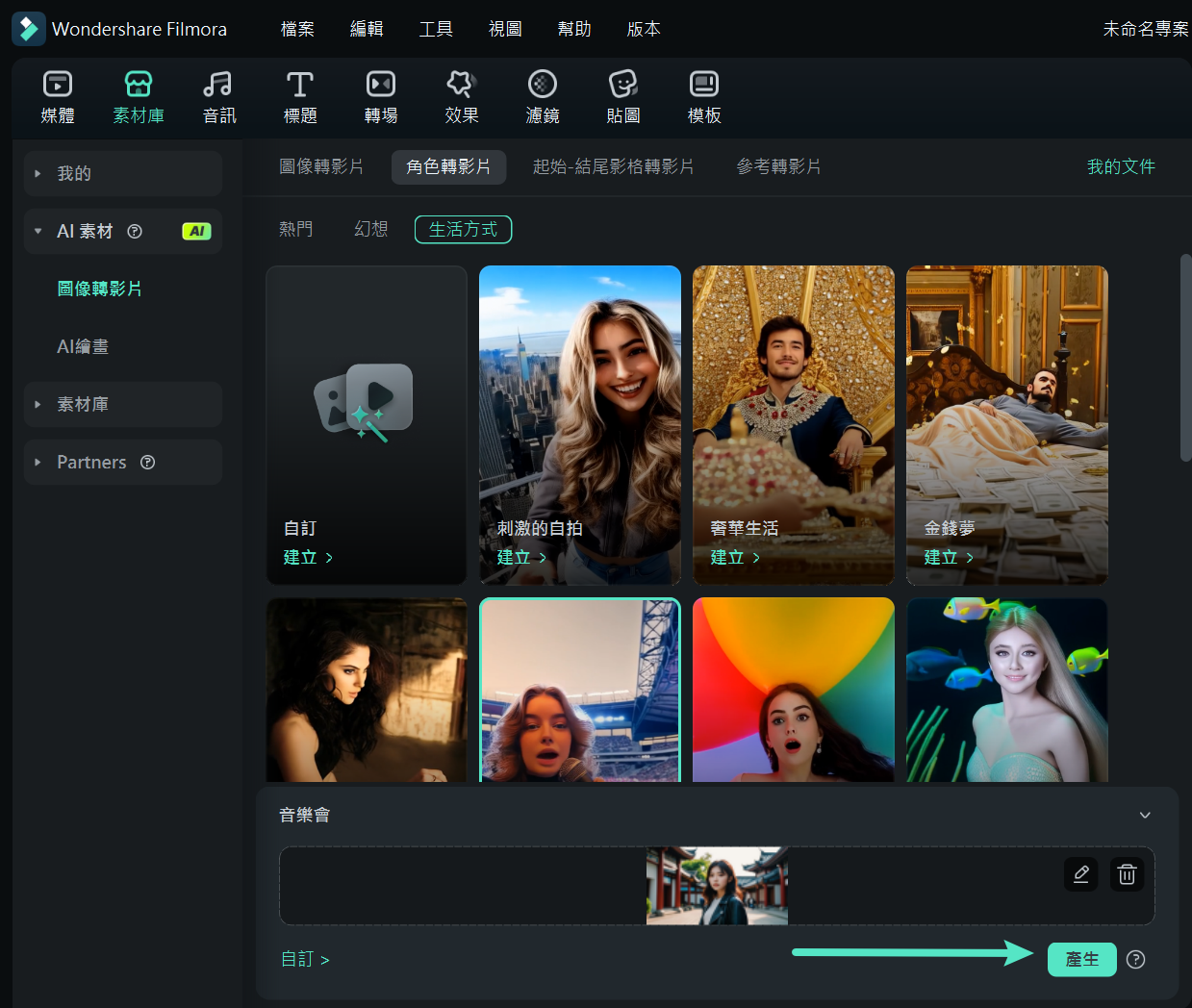Click 建立 on the 奢華生活 card

735,557
